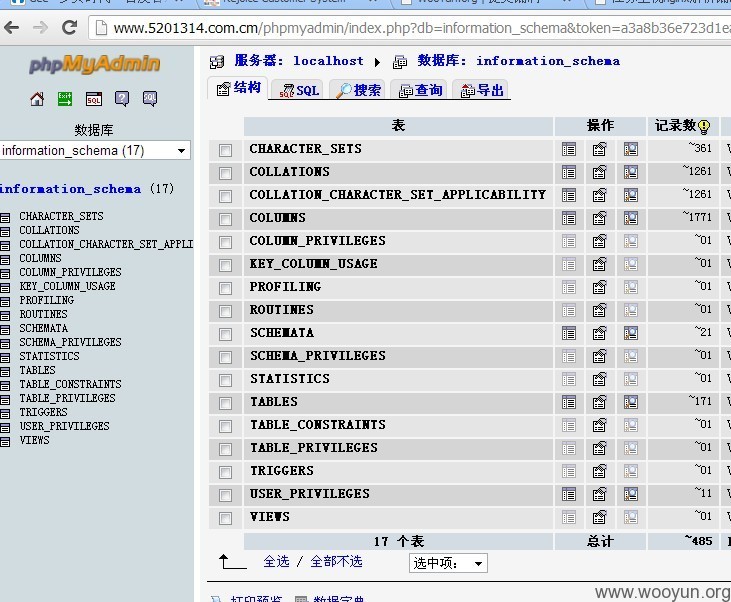
Task: Open the phpMyAdmin documentation question icon
Action: click(122, 99)
